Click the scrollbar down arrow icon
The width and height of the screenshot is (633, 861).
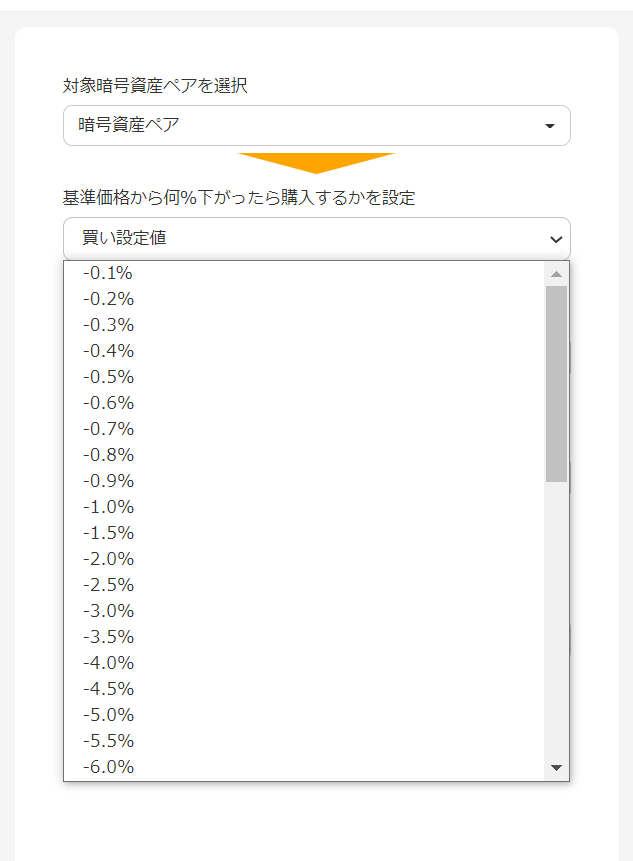557,767
